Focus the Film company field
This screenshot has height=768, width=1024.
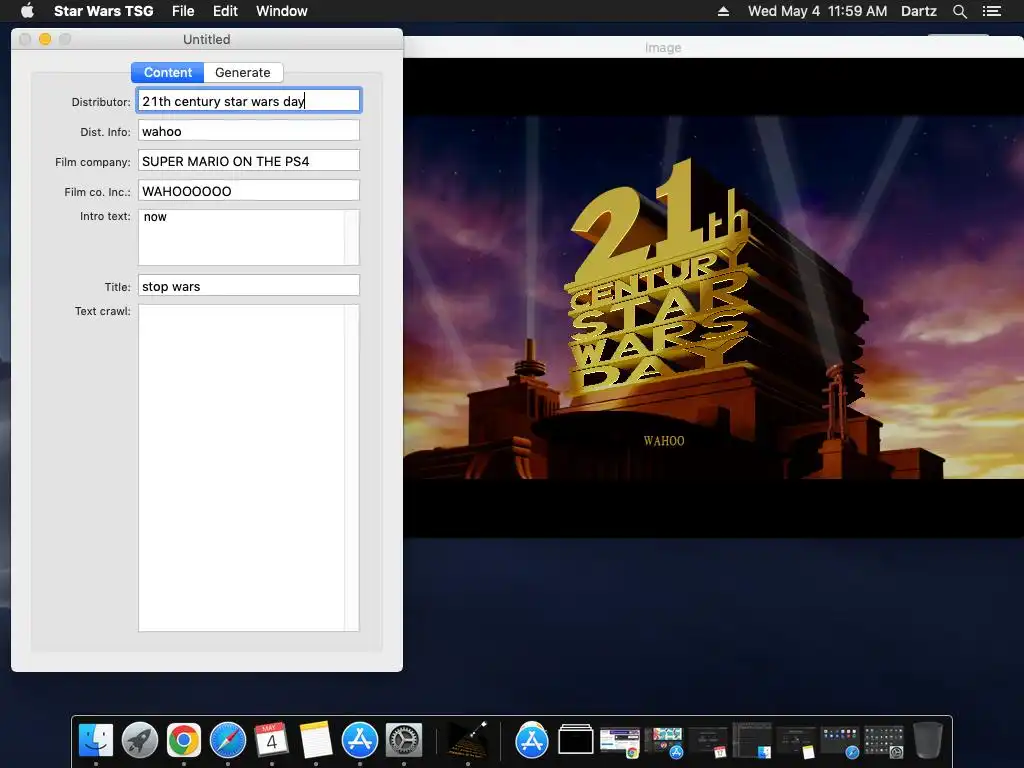click(249, 161)
